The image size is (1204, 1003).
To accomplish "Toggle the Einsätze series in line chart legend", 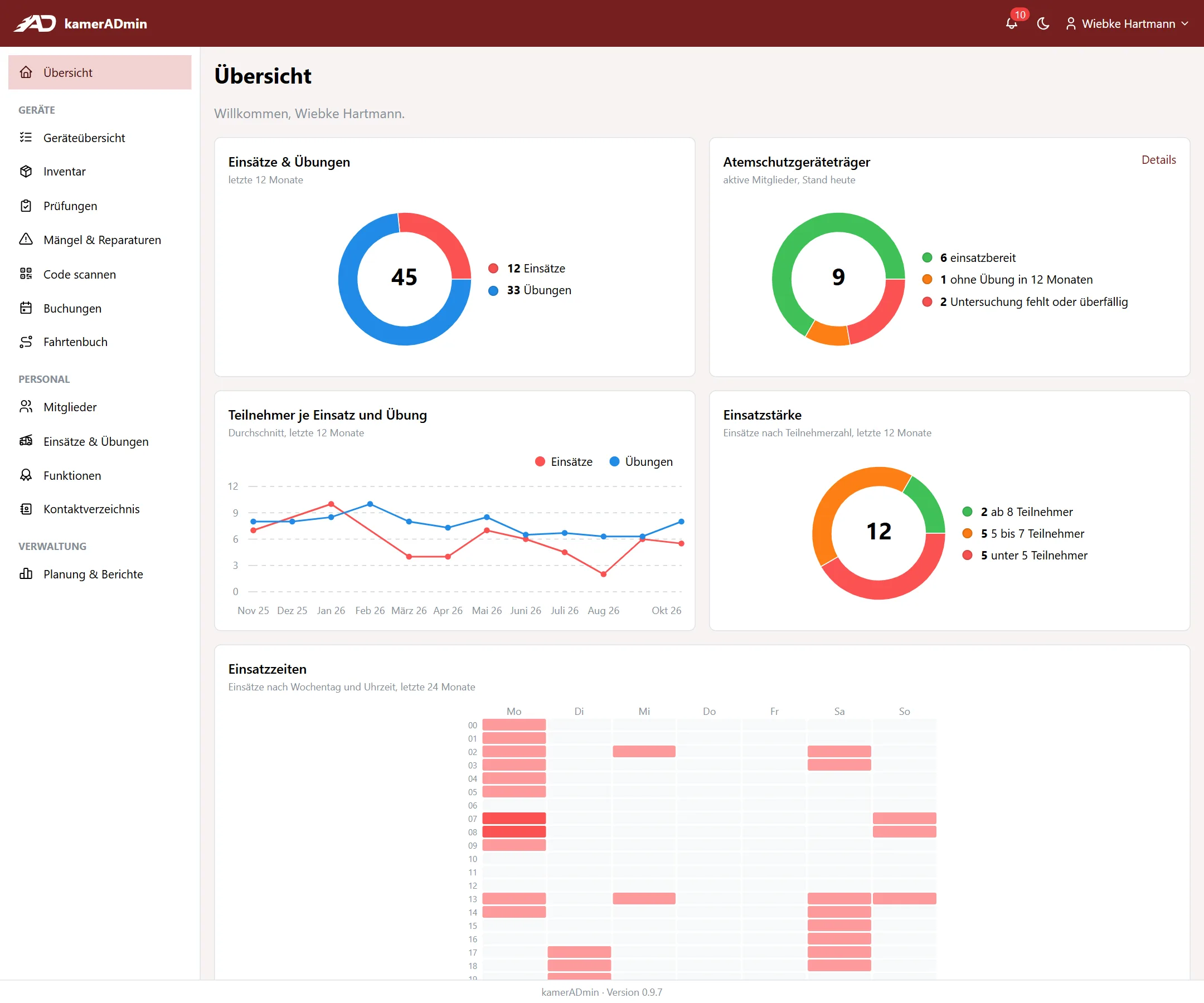I will coord(564,462).
